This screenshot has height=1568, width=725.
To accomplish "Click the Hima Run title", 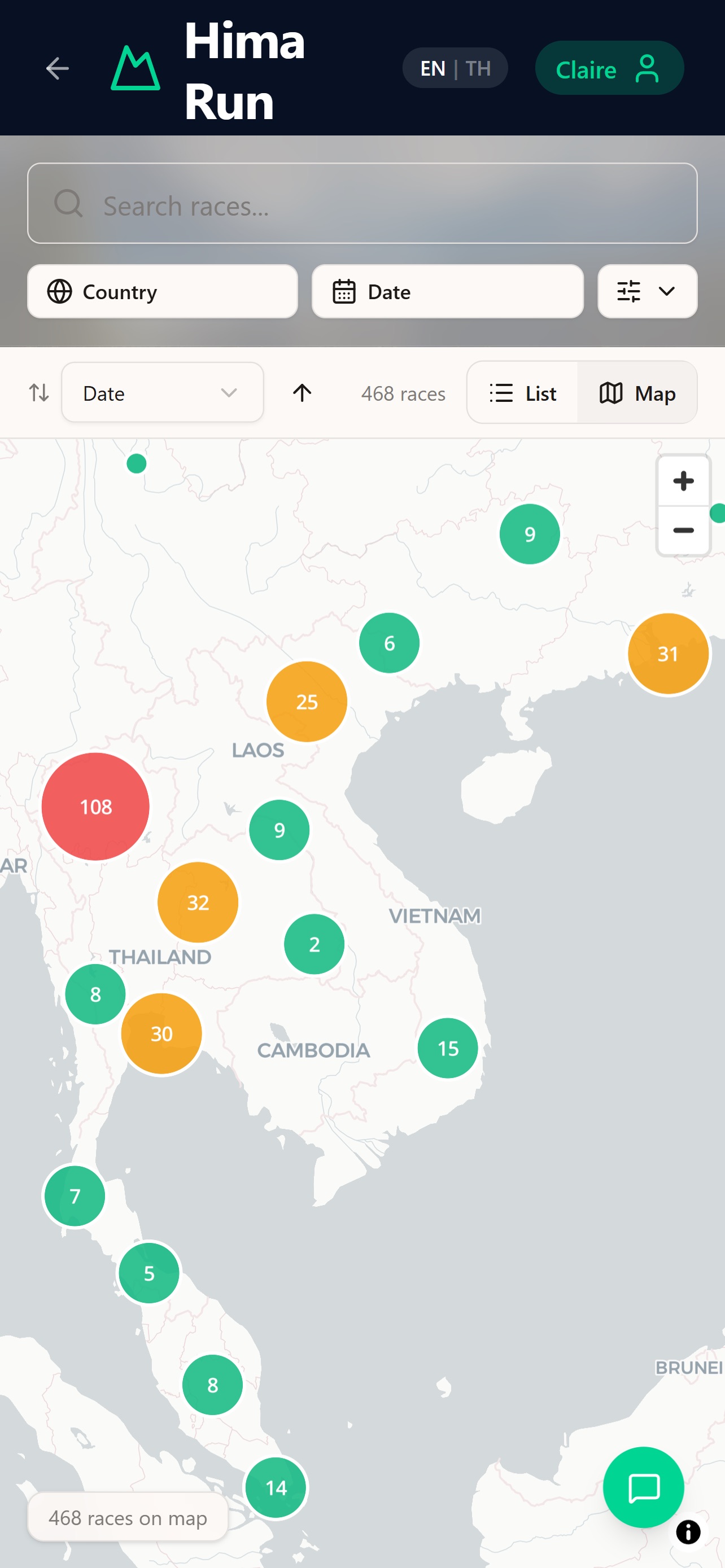I will click(244, 71).
